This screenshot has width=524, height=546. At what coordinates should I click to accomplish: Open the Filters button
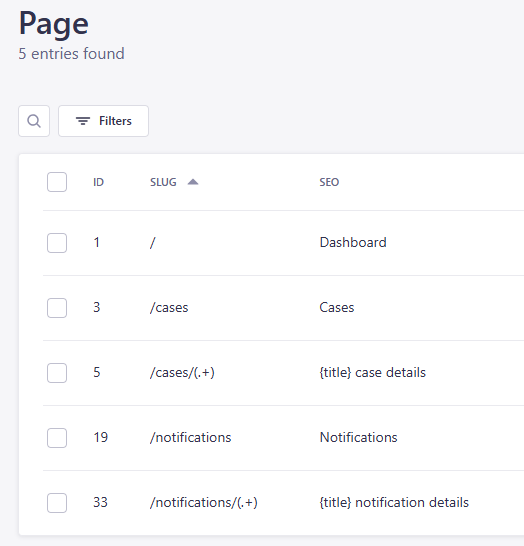(103, 121)
